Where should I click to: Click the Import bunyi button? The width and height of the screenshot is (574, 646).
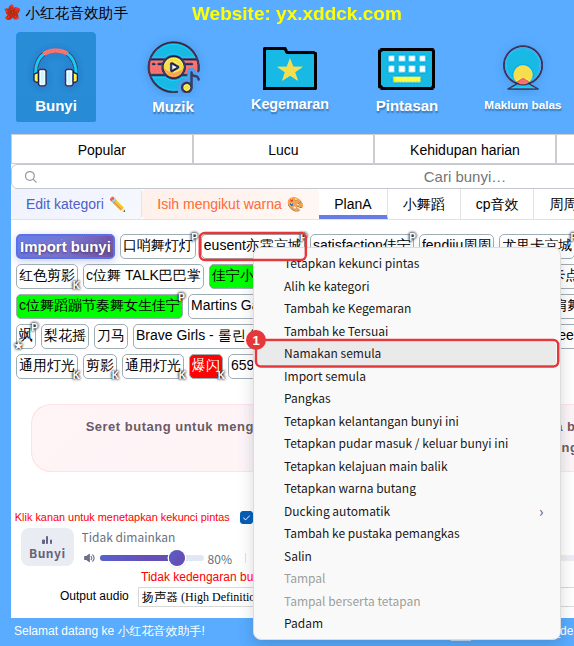66,247
